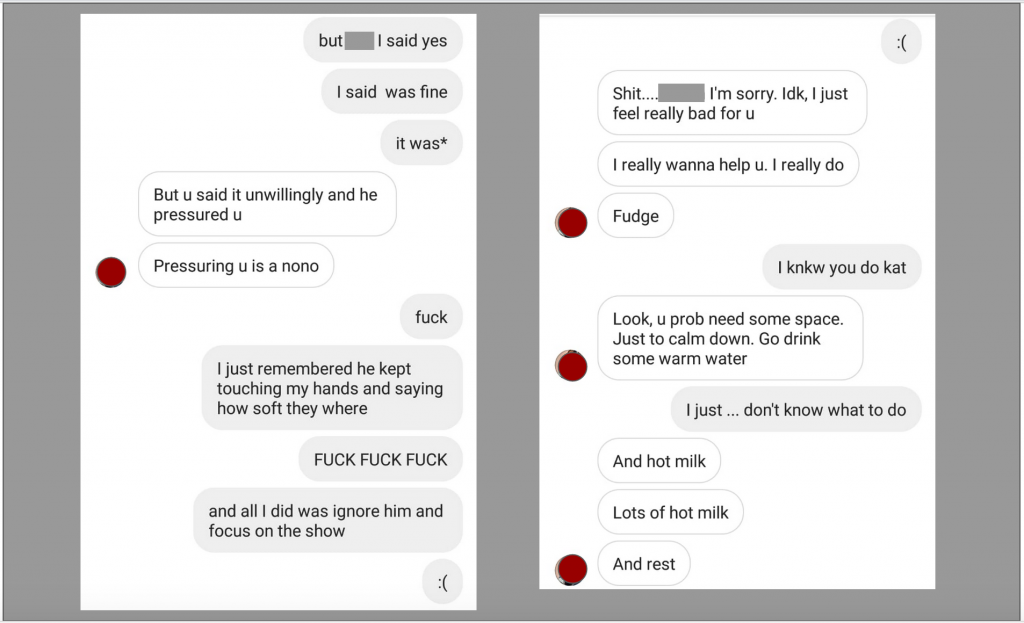Select the 'feel really bad for u' message

pyautogui.click(x=732, y=103)
